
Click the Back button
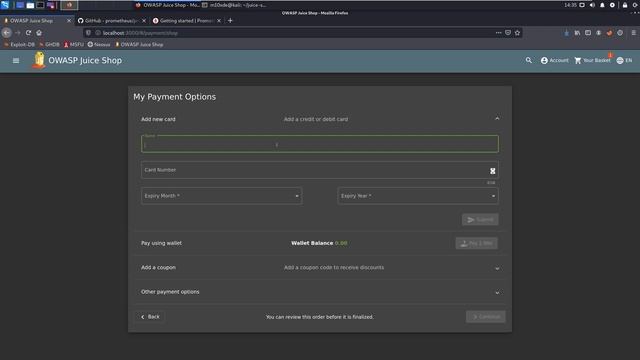click(150, 317)
